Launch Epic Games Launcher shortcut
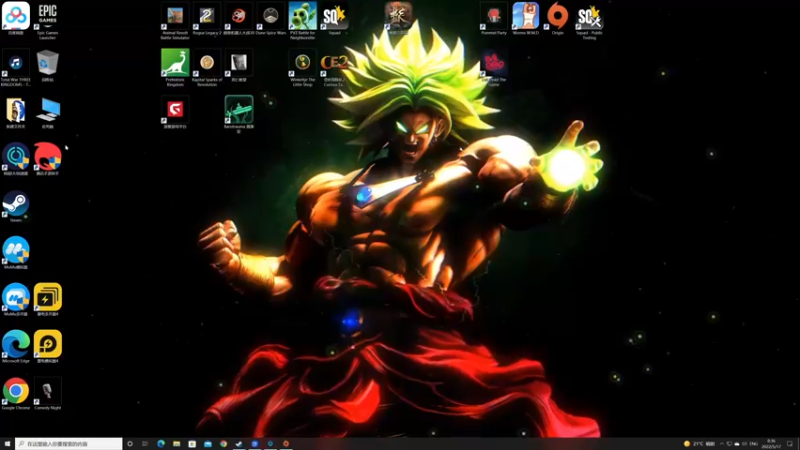Screen dimensions: 800x450 [47, 20]
